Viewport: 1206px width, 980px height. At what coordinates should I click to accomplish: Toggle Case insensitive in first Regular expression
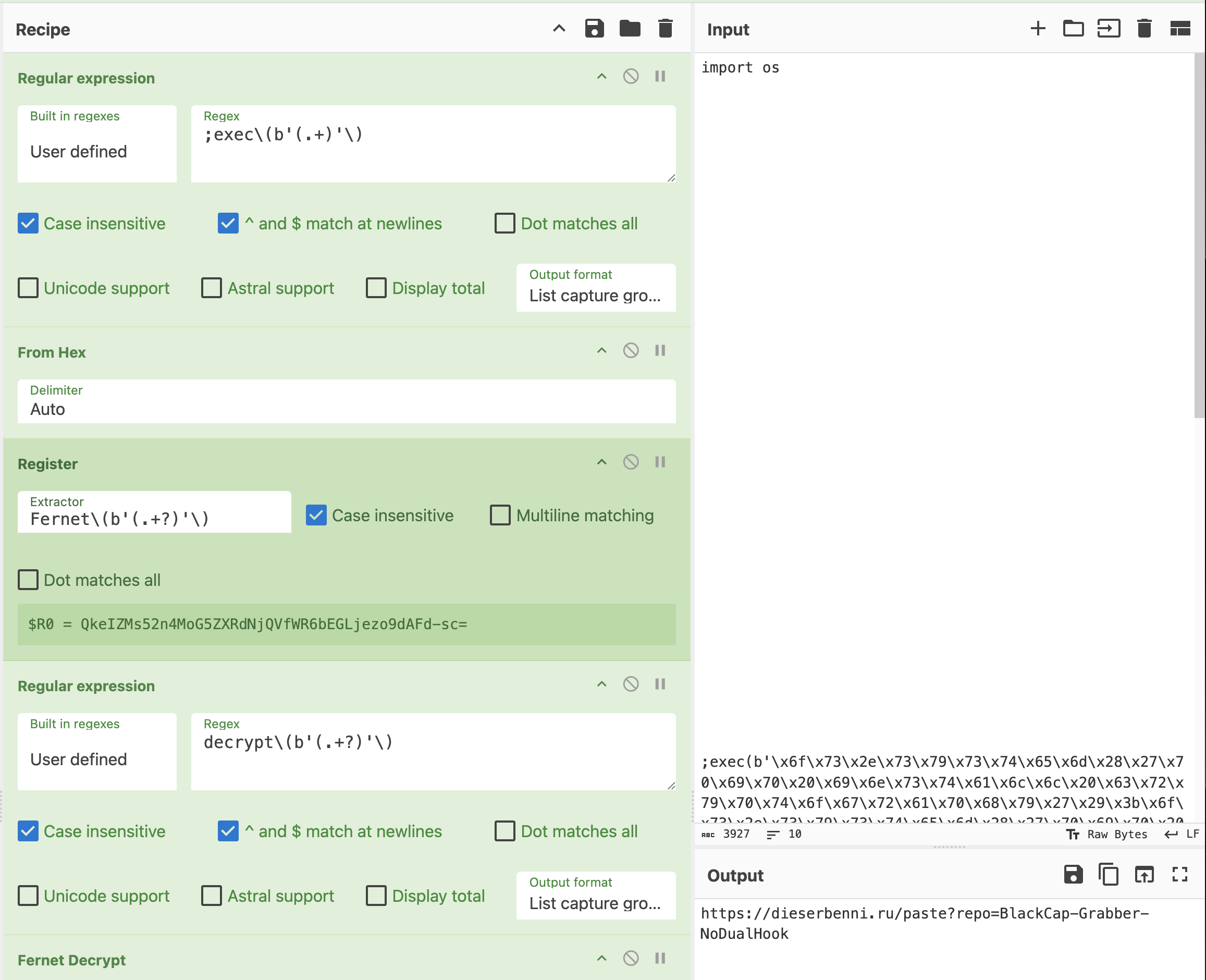pyautogui.click(x=28, y=224)
